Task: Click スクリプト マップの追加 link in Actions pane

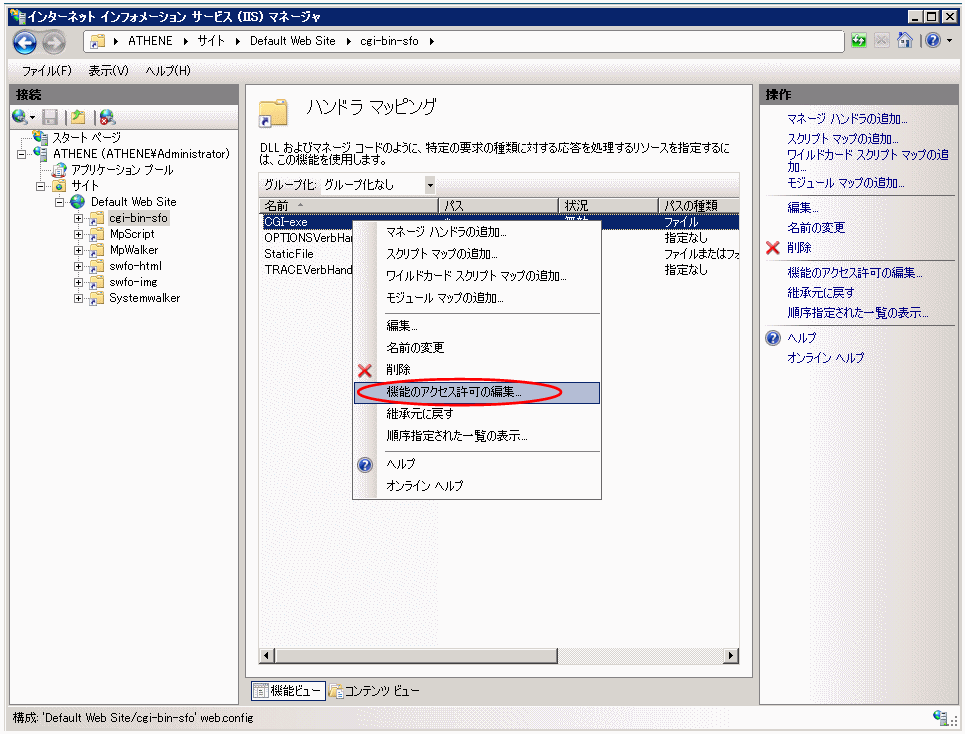Action: [x=842, y=139]
